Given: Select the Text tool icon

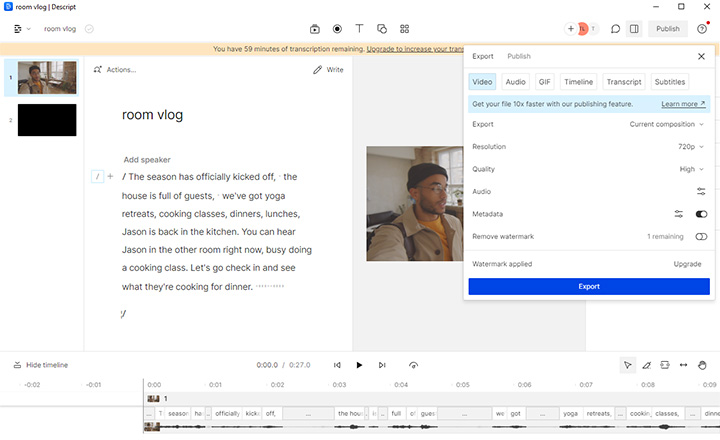Looking at the screenshot, I should [x=359, y=29].
